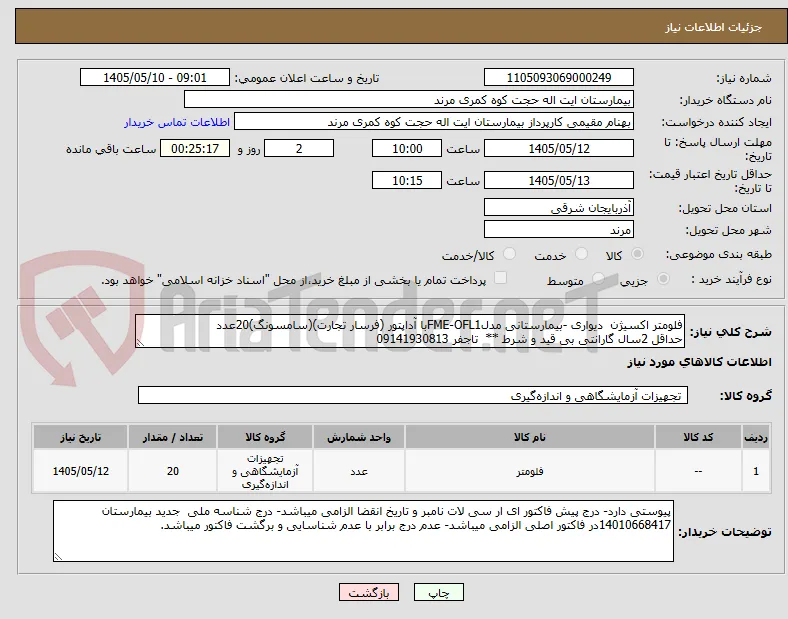Click the goods group تجهیزات آزمایشگاهی field
This screenshot has height=619, width=788.
click(413, 395)
